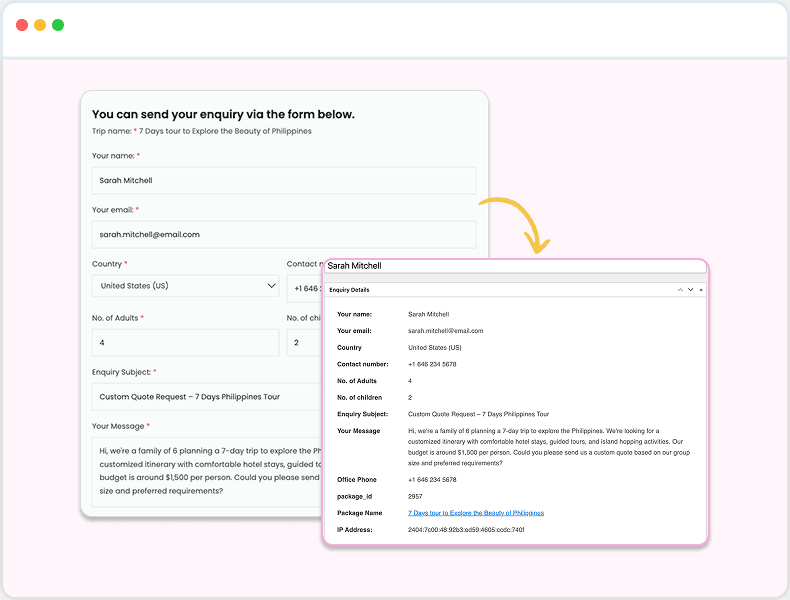Click the Trip name text line
The image size is (790, 600).
[202, 131]
